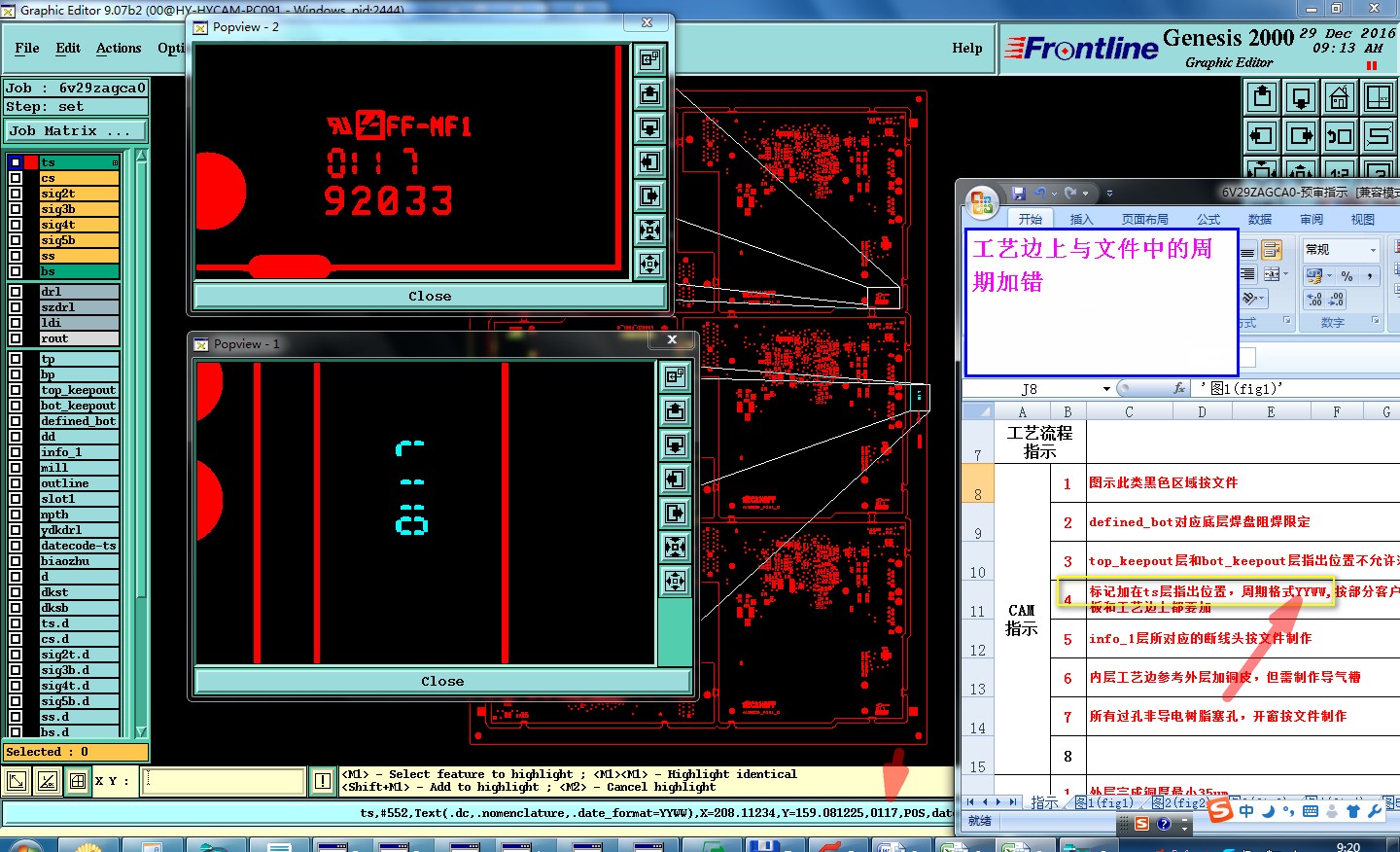Image resolution: width=1400 pixels, height=852 pixels.
Task: Toggle visibility checkbox for layer outline
Action: coord(16,483)
